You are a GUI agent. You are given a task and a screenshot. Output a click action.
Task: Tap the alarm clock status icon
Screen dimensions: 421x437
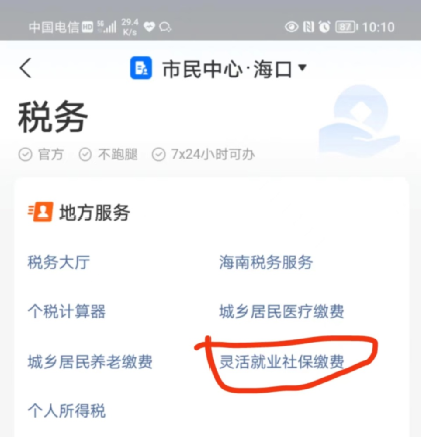click(x=324, y=27)
